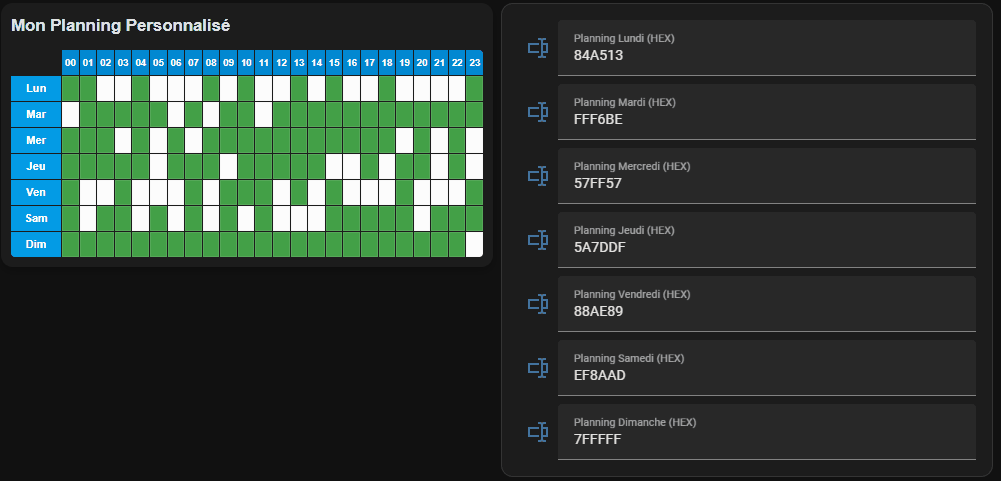Toggle the white Jeu cell at hour 09

click(x=229, y=166)
